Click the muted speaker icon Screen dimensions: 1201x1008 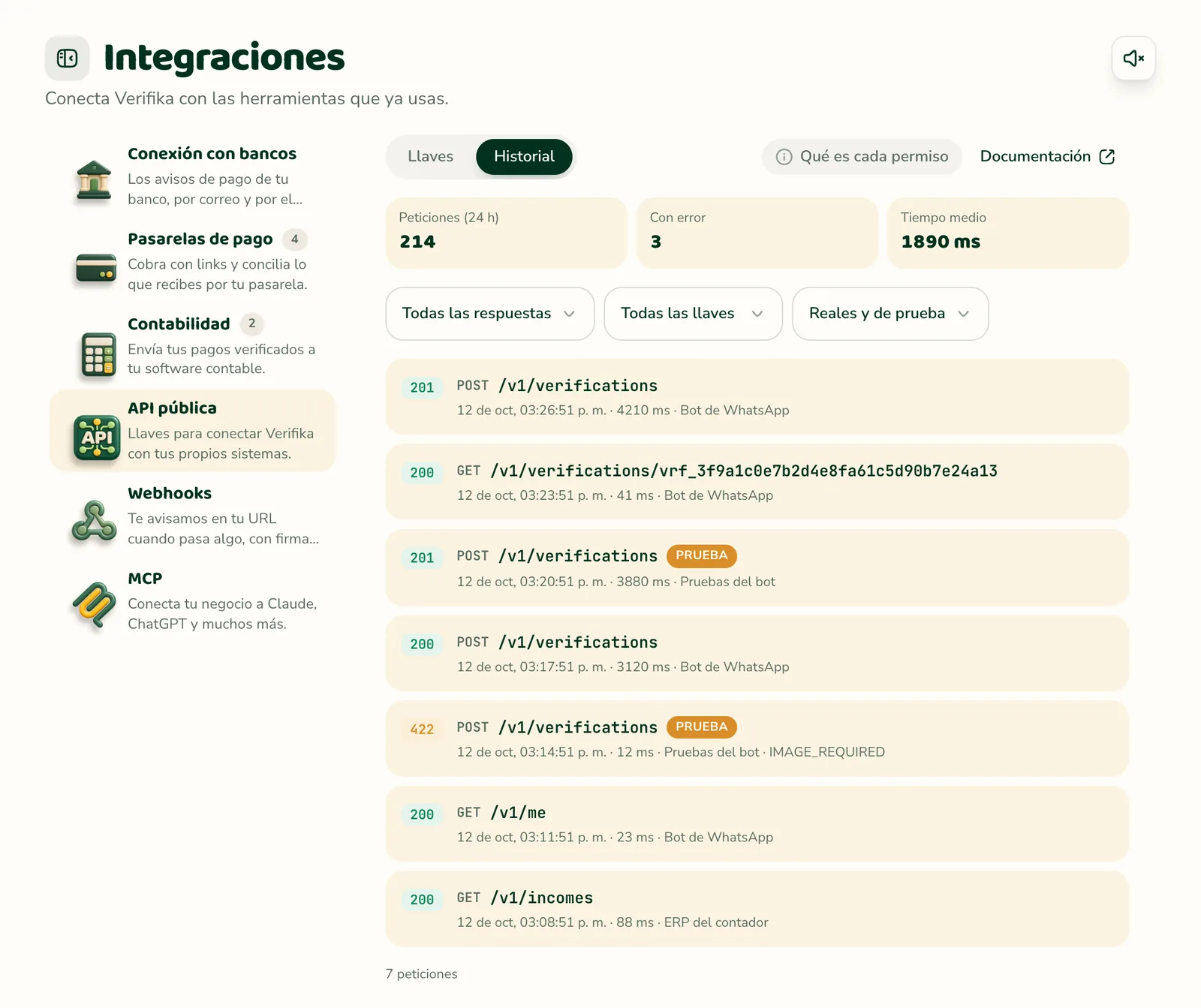pyautogui.click(x=1133, y=58)
